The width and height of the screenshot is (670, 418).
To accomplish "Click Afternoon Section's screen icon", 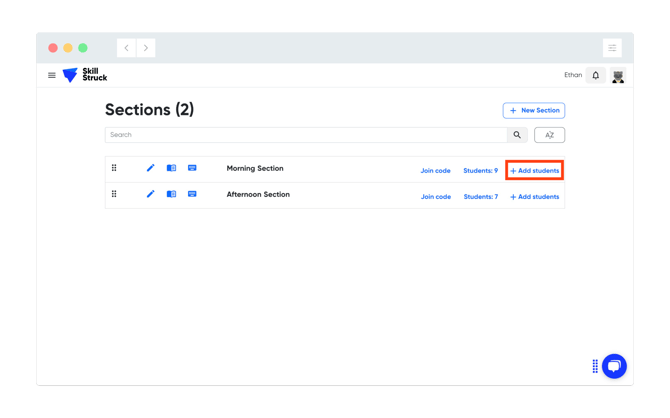I will (x=192, y=194).
